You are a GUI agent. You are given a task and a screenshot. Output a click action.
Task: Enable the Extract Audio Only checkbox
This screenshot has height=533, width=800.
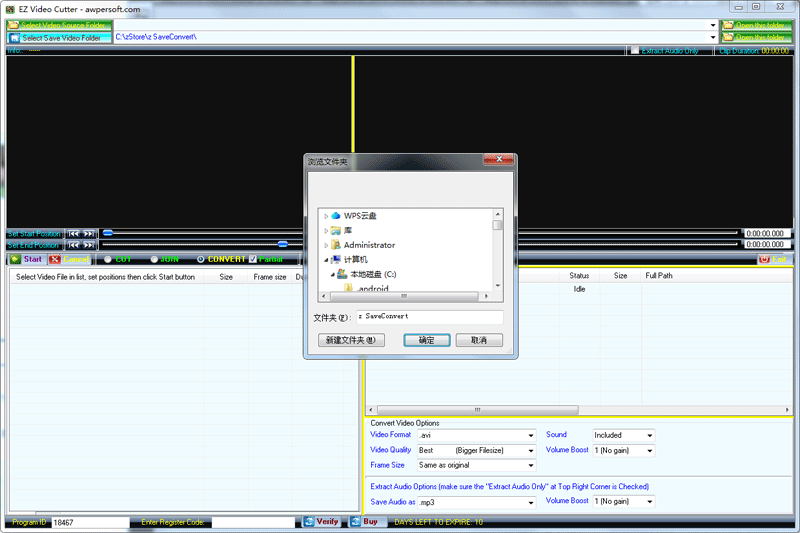point(635,50)
